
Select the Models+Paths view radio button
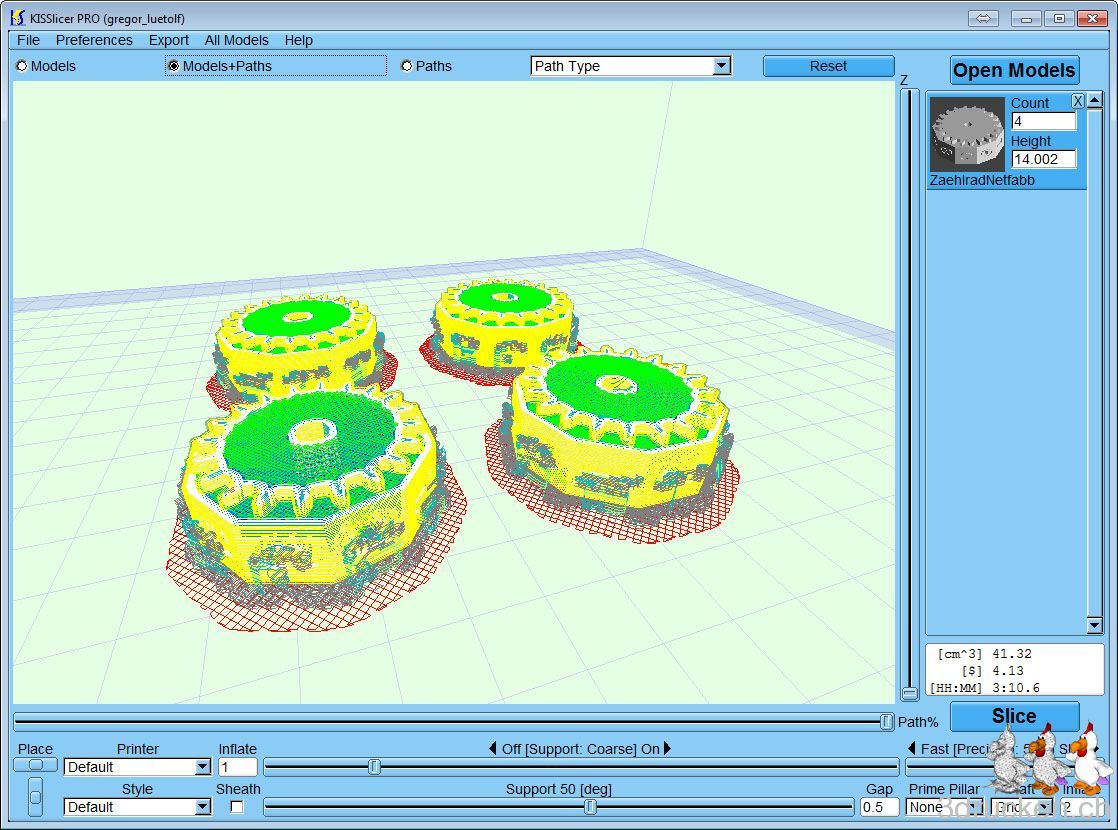click(173, 66)
